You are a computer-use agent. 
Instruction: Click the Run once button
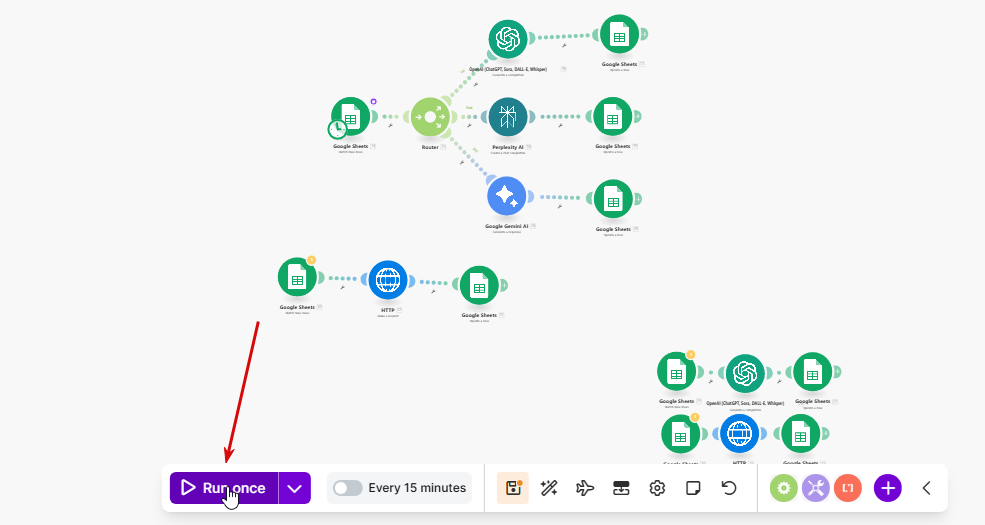pyautogui.click(x=224, y=488)
